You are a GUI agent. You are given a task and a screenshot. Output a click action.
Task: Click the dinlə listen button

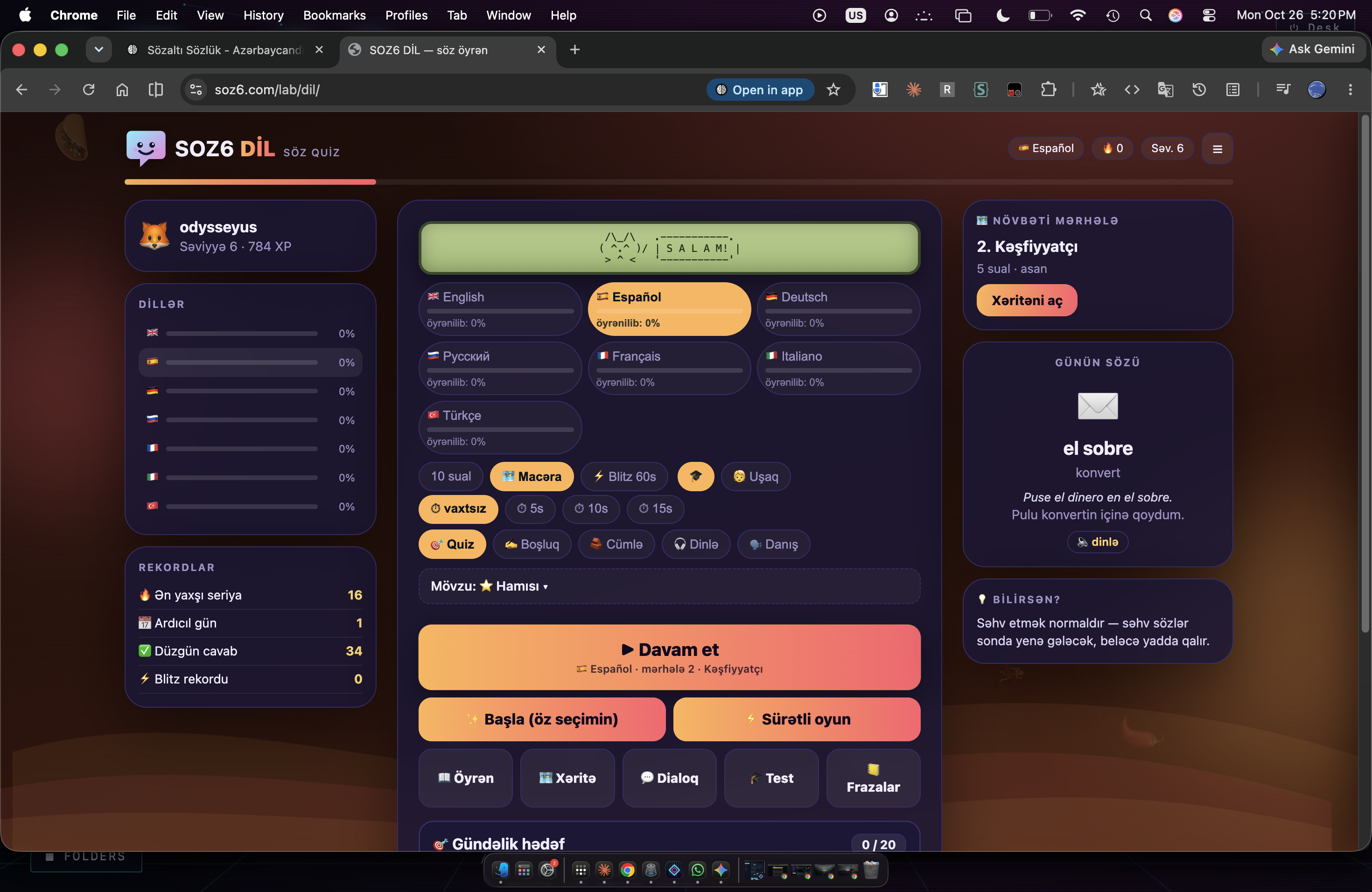point(1098,542)
